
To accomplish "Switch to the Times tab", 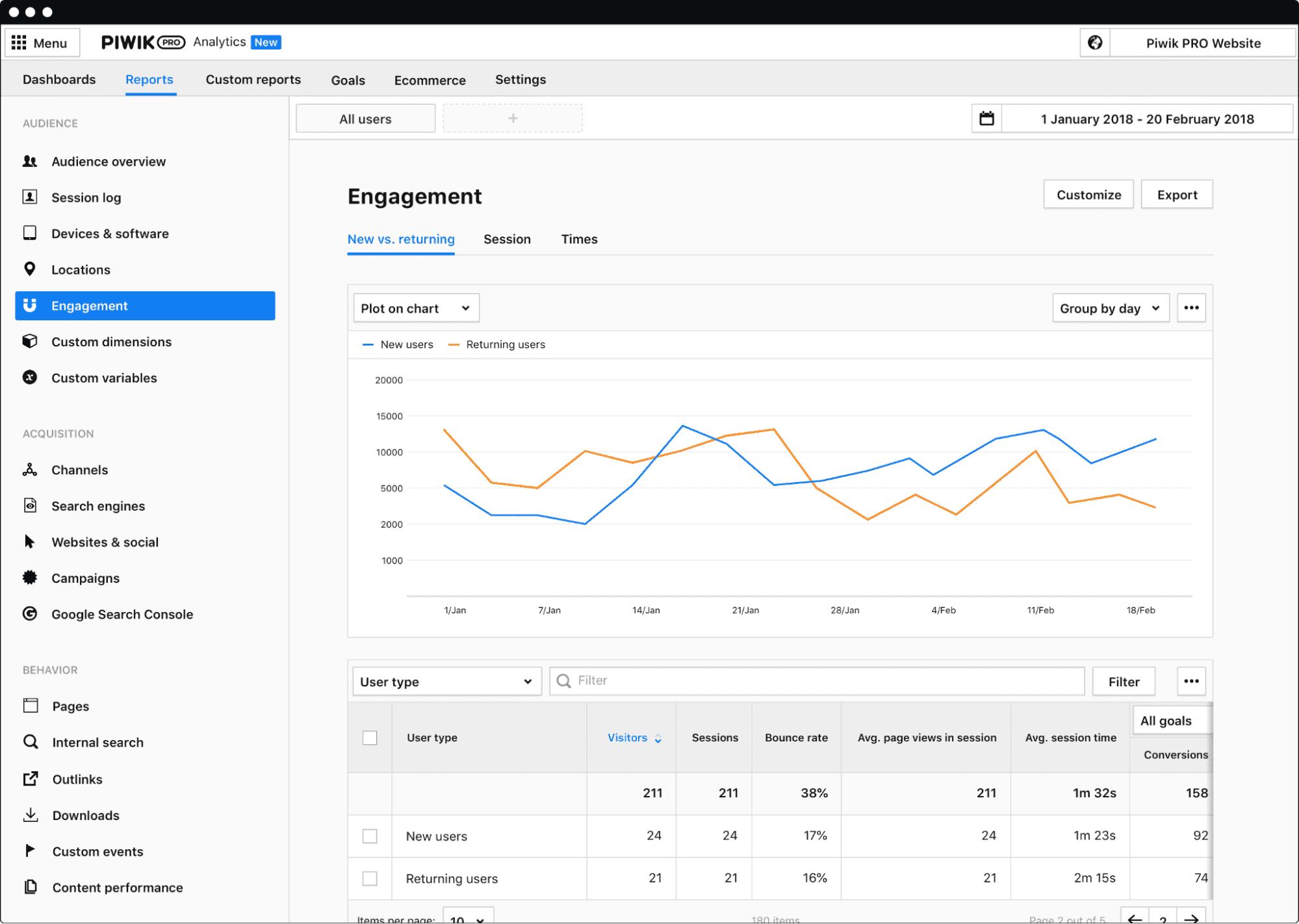I will tap(580, 238).
